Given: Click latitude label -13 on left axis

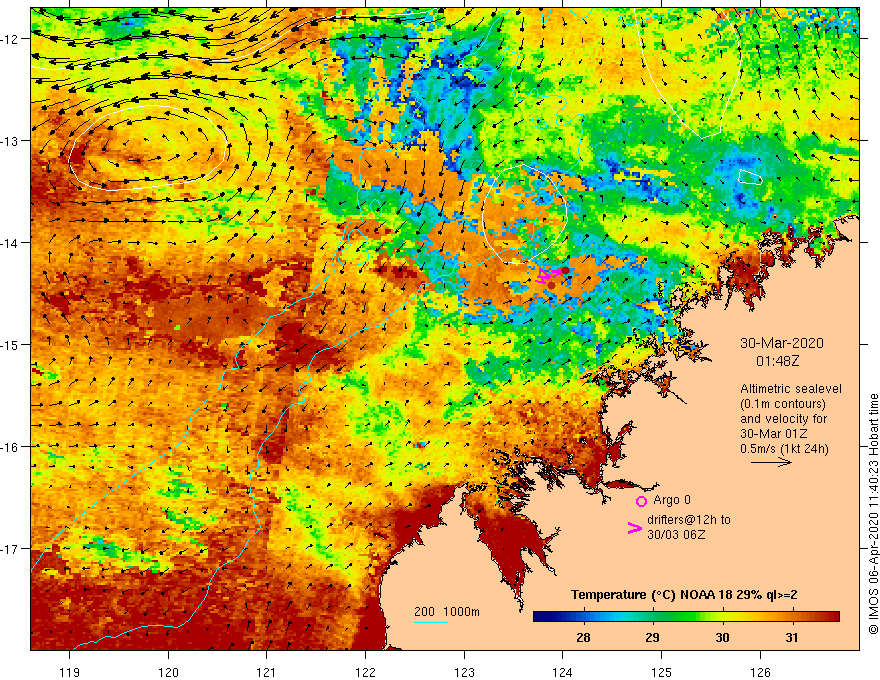Looking at the screenshot, I should click(x=10, y=141).
